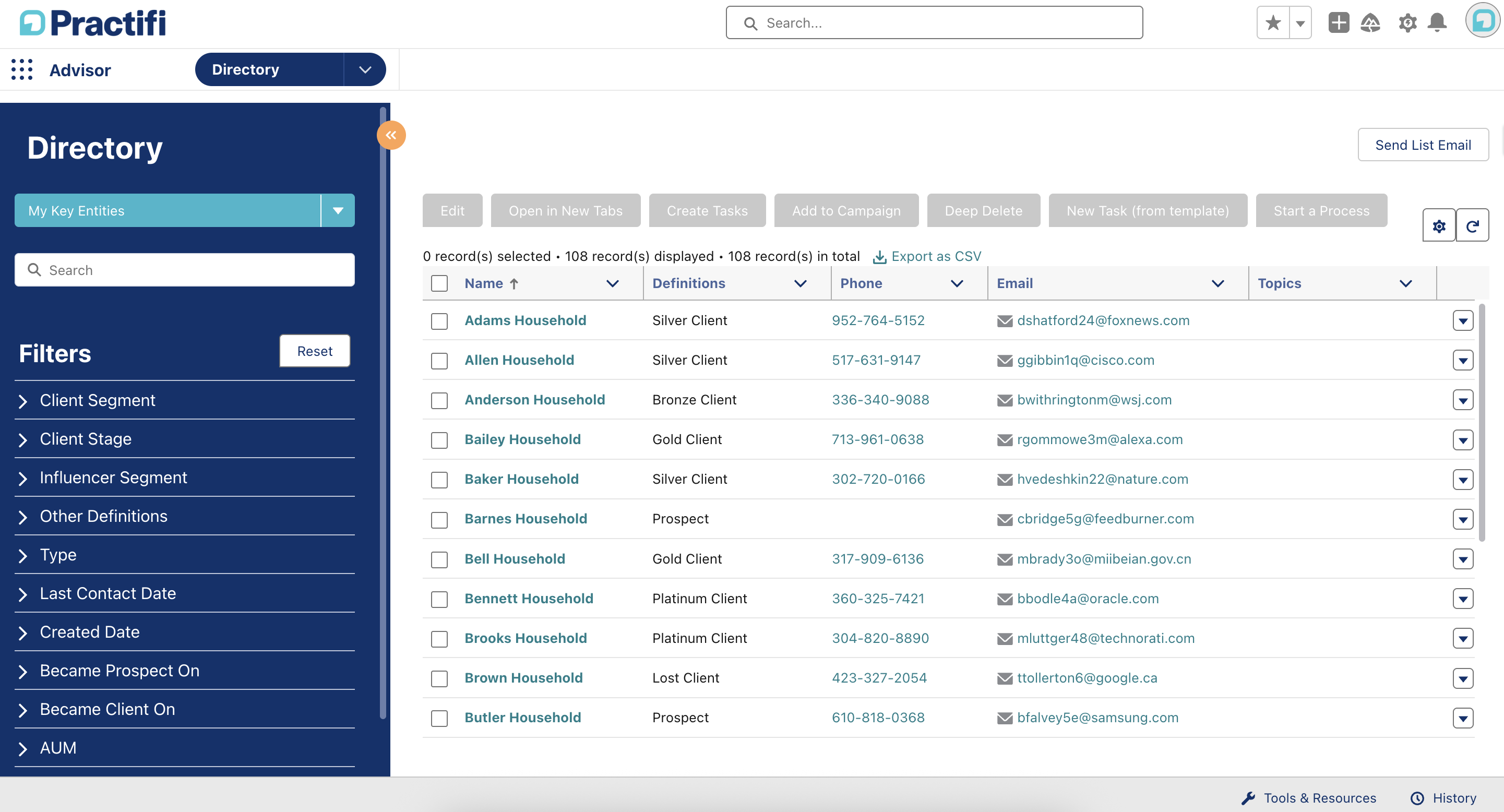Click the Practifi logo
This screenshot has width=1504, height=812.
coord(93,23)
